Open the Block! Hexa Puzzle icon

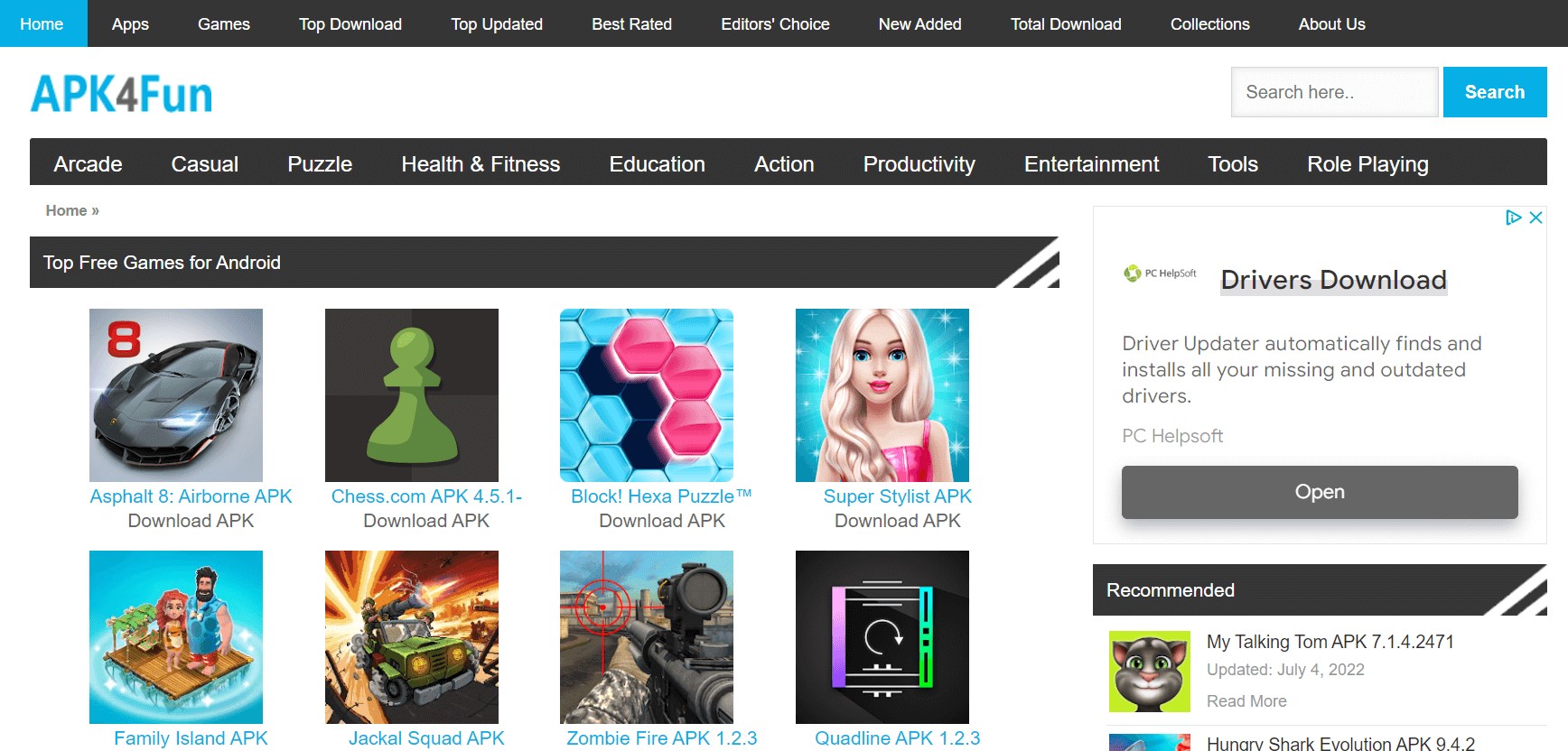click(x=647, y=394)
